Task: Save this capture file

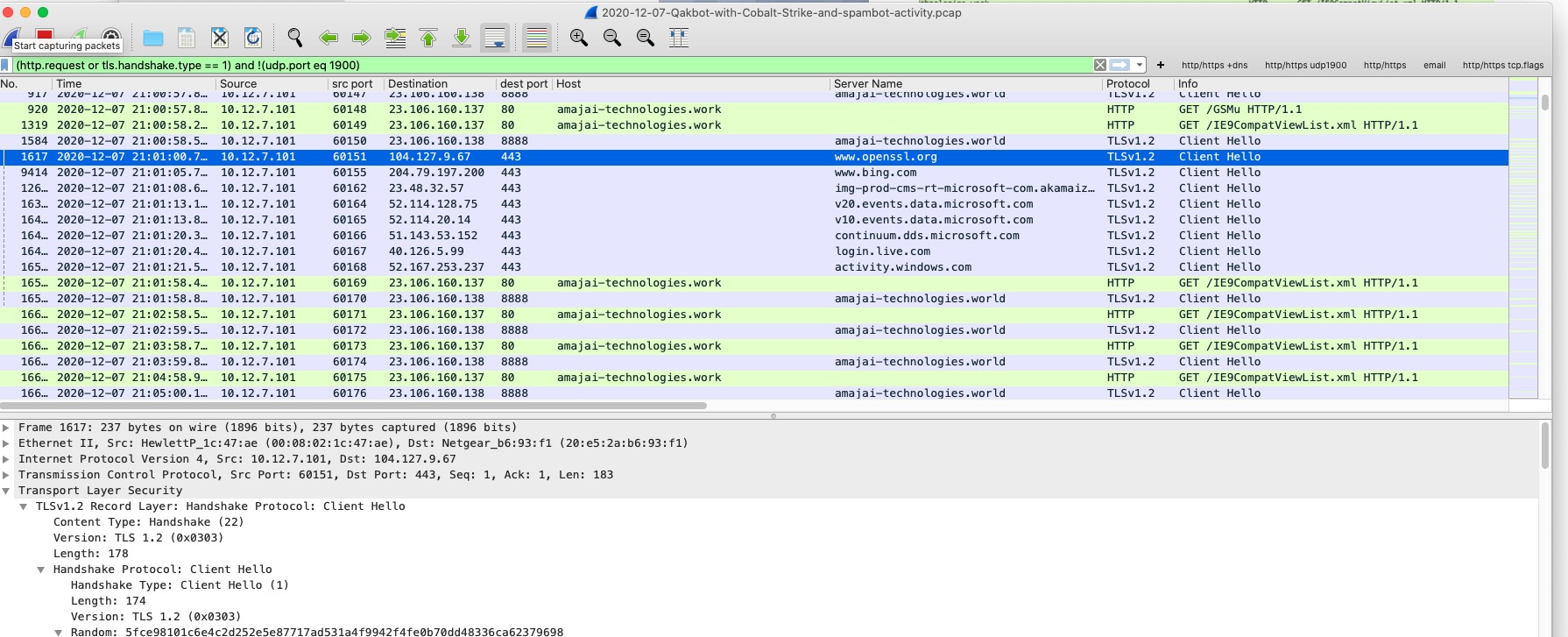Action: [186, 38]
